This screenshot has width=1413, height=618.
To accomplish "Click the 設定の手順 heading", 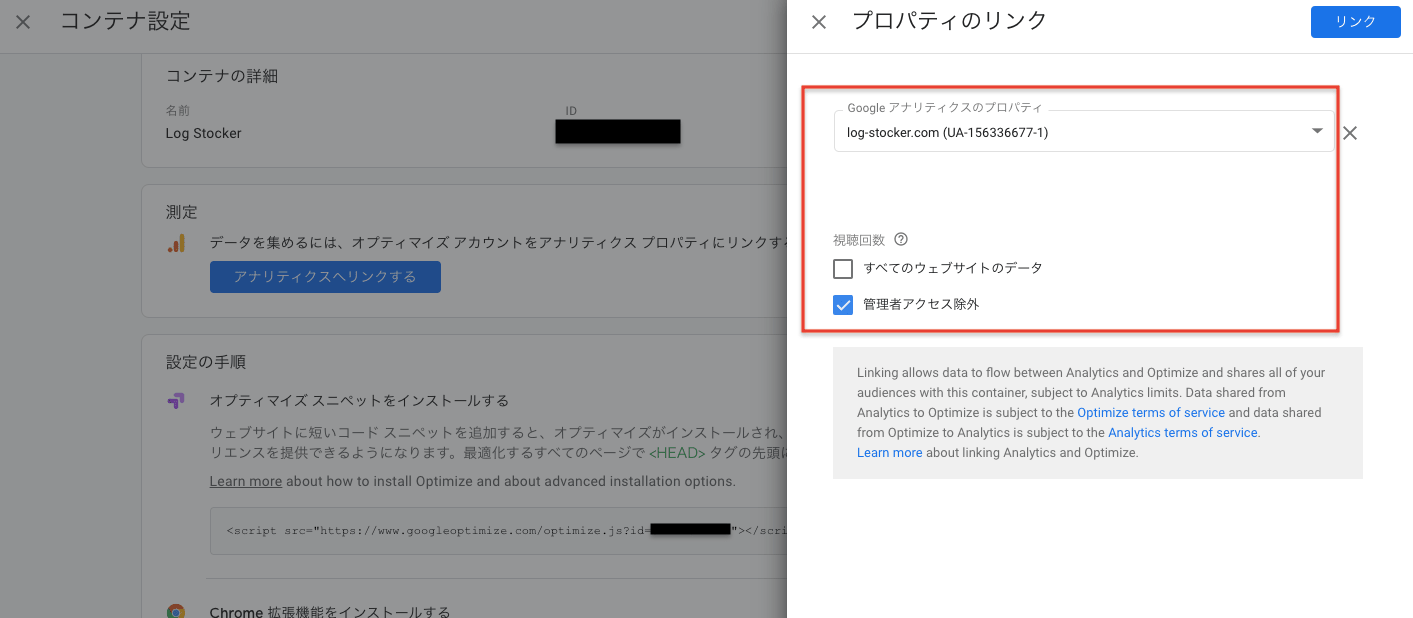I will point(206,362).
